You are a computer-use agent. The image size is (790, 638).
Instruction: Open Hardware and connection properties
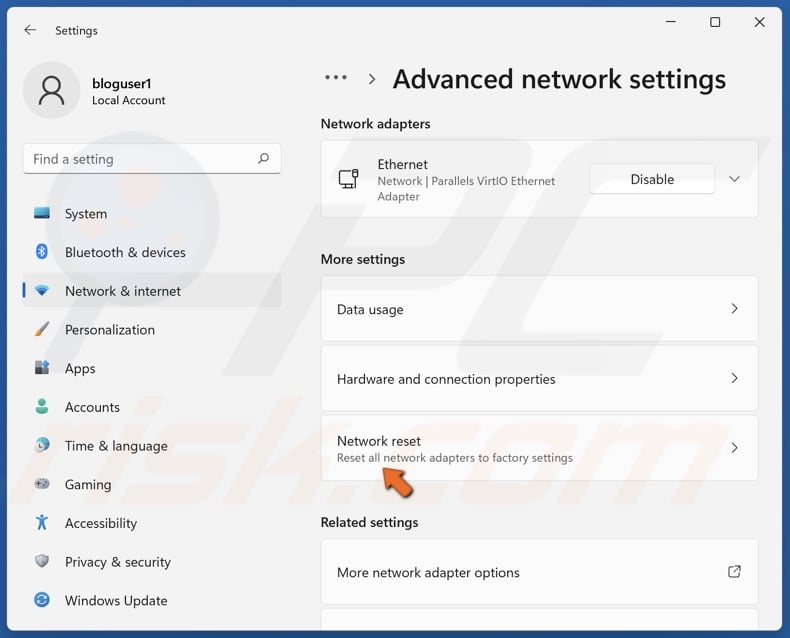pos(539,378)
